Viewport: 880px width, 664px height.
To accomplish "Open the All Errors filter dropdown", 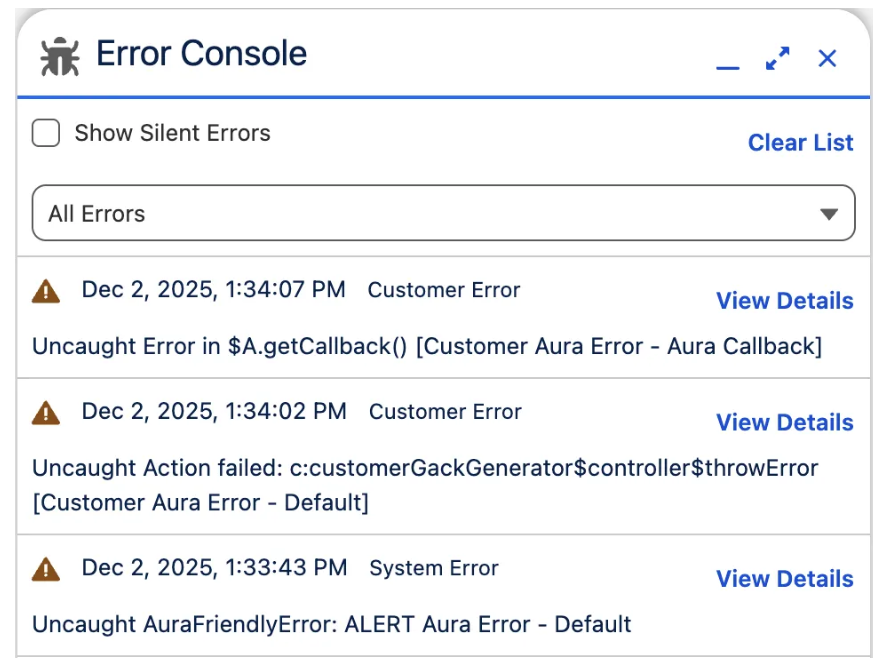I will (443, 213).
